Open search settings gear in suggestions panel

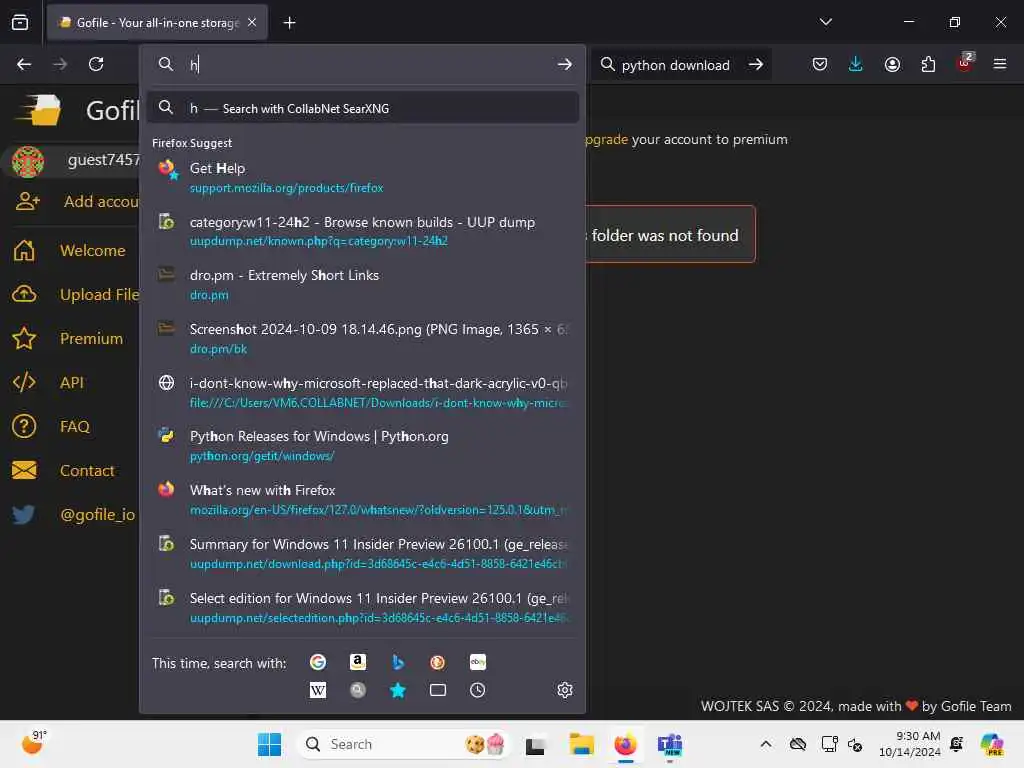pyautogui.click(x=565, y=690)
